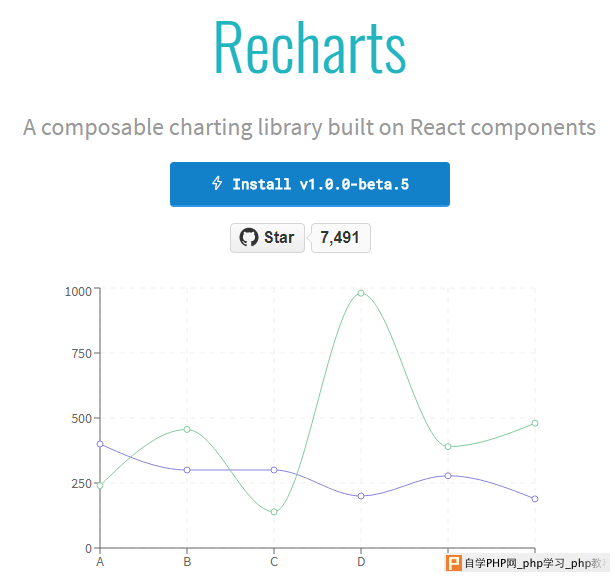Click the orange P watermark logo
Screen dimensions: 615x577
pyautogui.click(x=454, y=564)
